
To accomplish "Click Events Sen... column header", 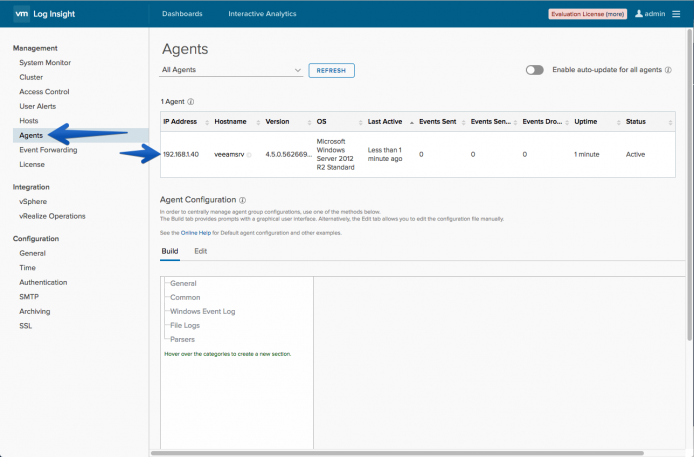I will [x=491, y=122].
